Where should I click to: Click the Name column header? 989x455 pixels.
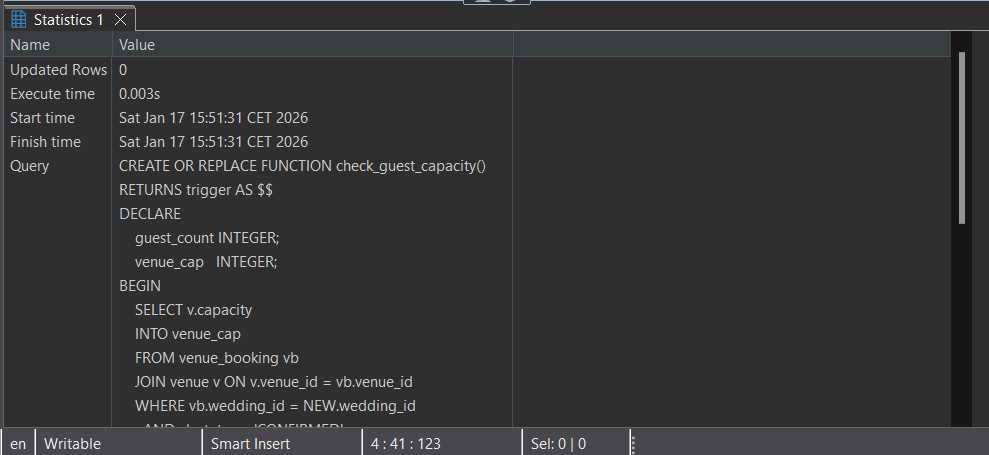coord(30,45)
